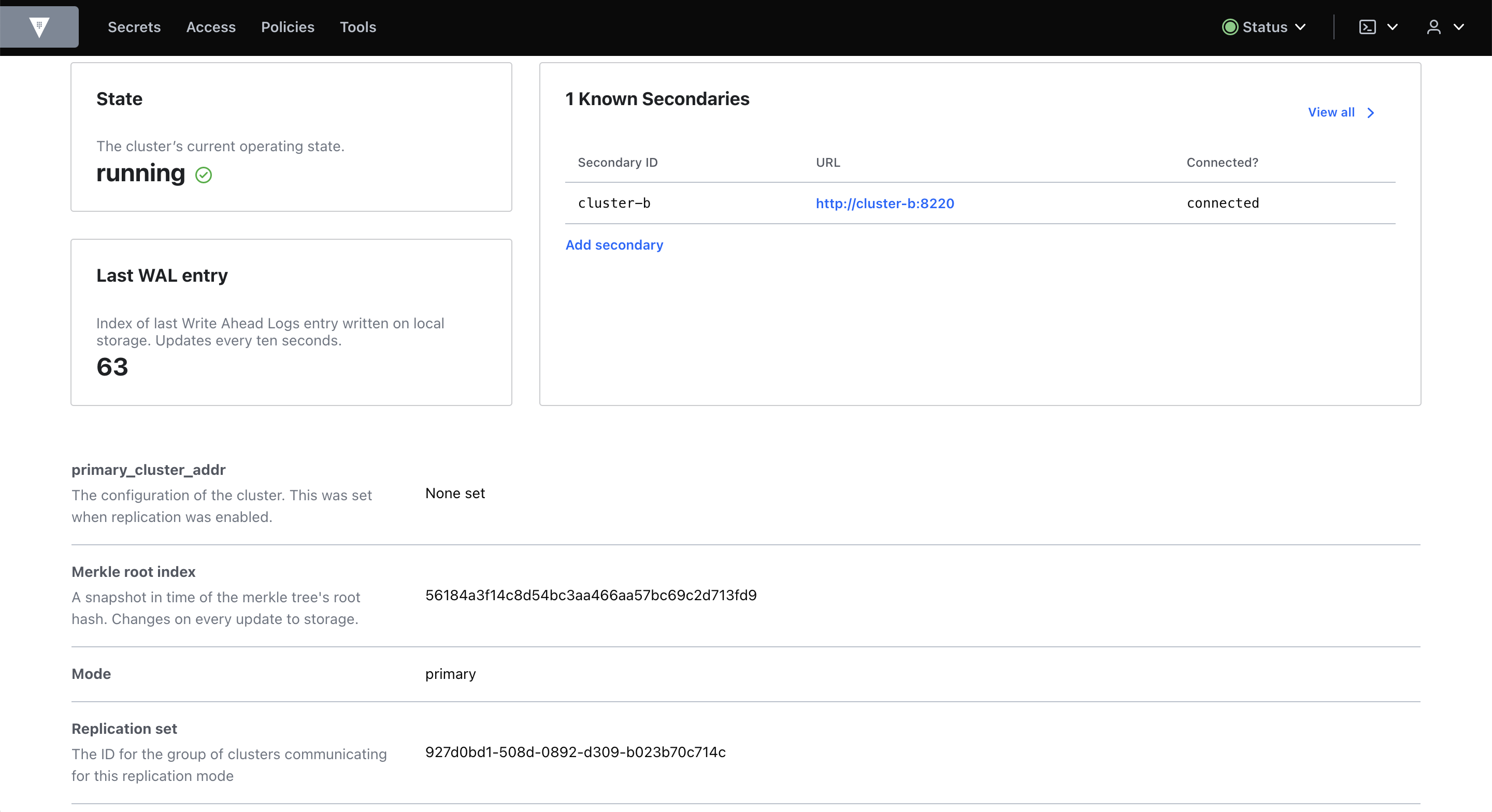Go to the Policies menu
The height and width of the screenshot is (812, 1492).
pos(288,27)
